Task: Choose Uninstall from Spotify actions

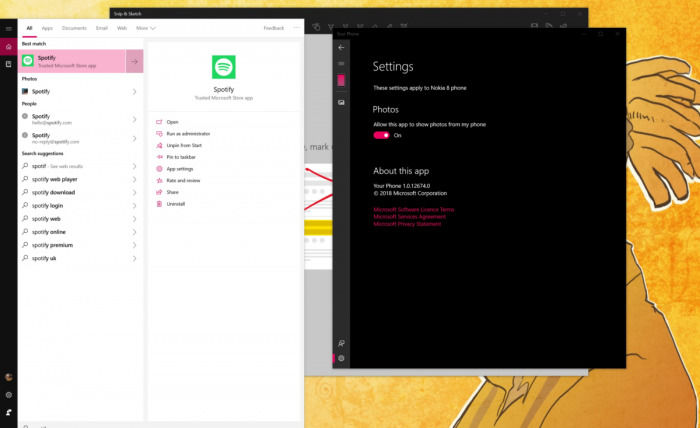Action: pyautogui.click(x=176, y=204)
